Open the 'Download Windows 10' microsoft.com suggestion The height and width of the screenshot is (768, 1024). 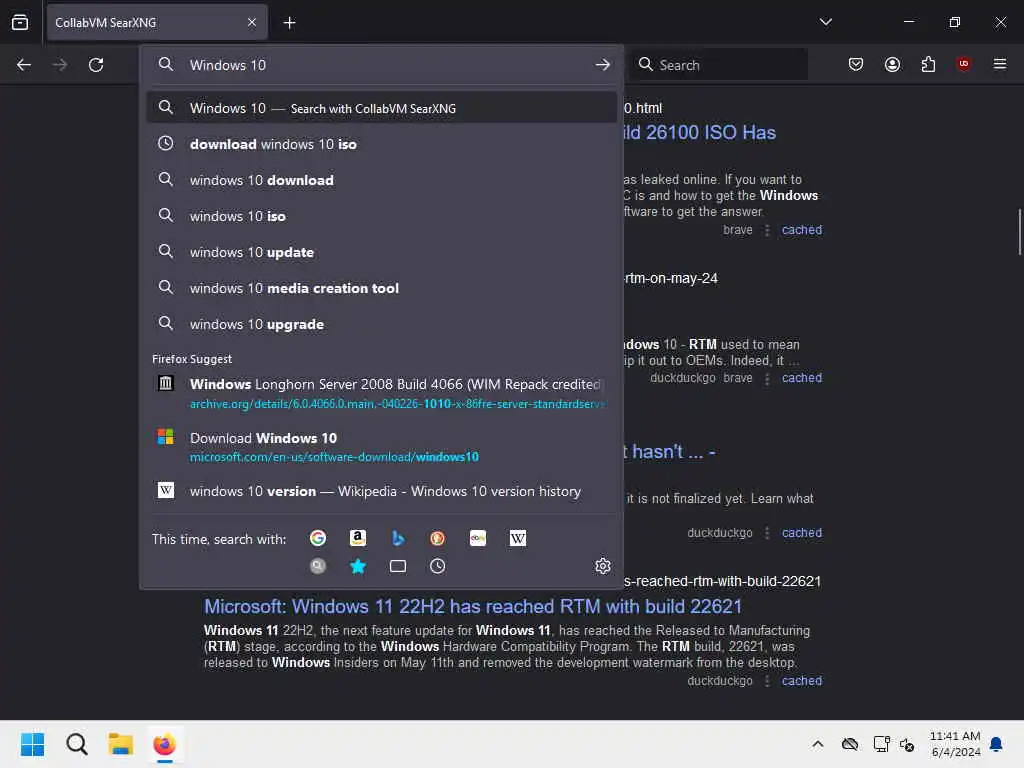pyautogui.click(x=382, y=447)
